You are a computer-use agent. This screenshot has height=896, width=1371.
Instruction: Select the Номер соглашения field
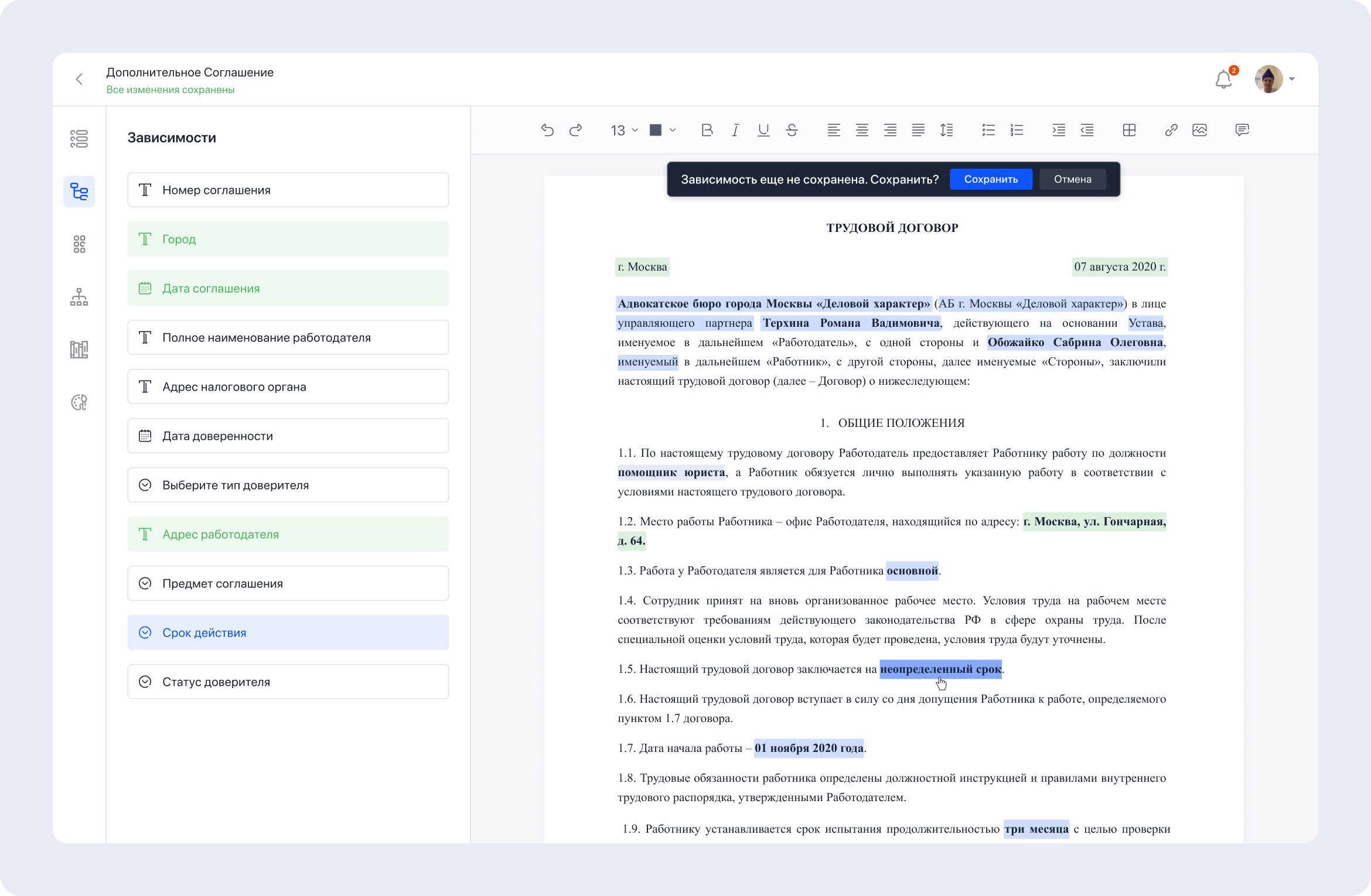[288, 190]
